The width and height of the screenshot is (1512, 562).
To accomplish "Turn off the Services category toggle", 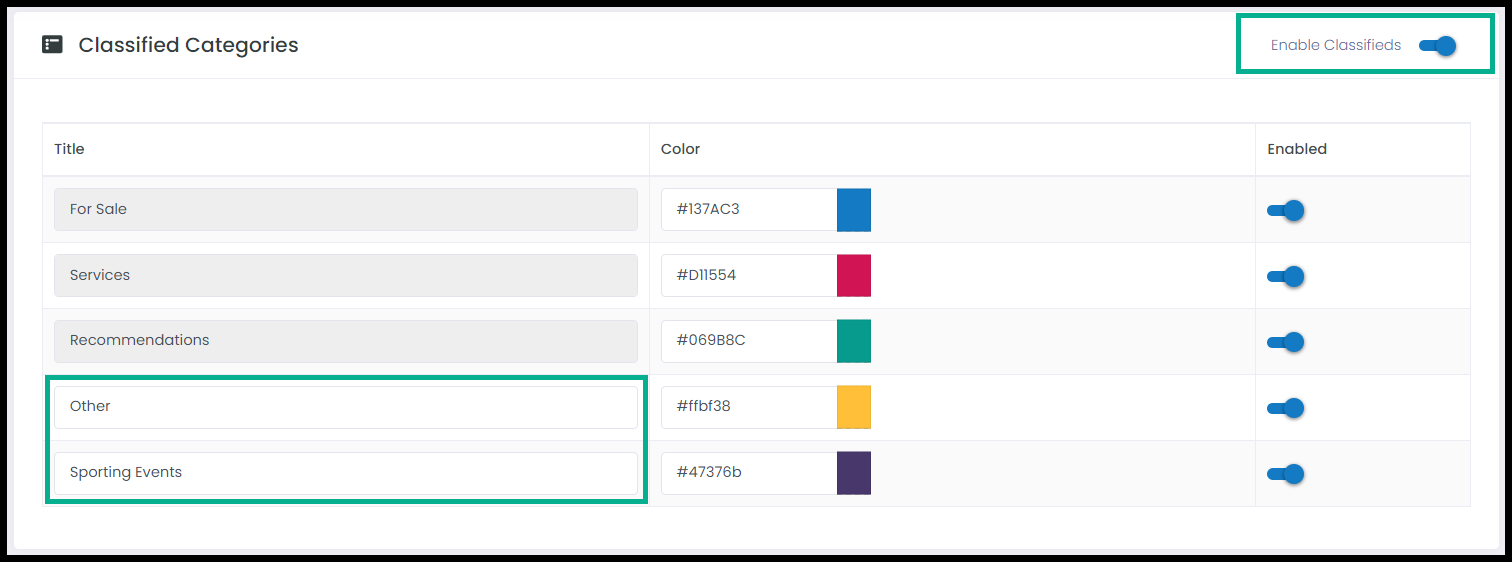I will 1286,276.
